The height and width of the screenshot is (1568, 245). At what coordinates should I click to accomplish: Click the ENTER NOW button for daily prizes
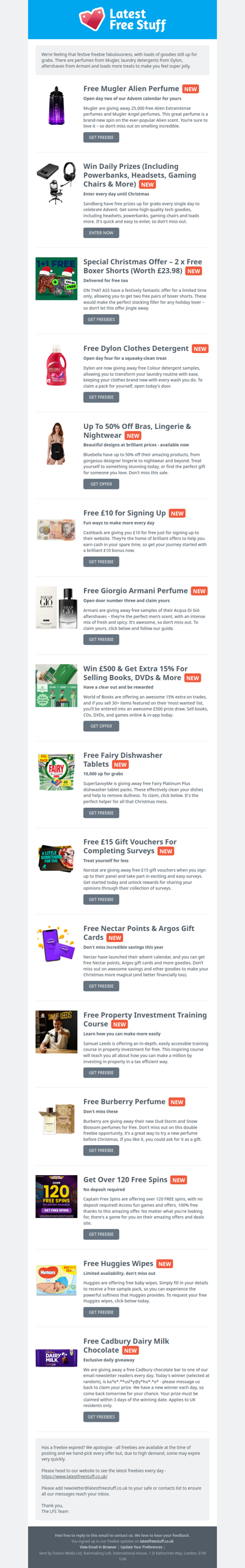101,233
